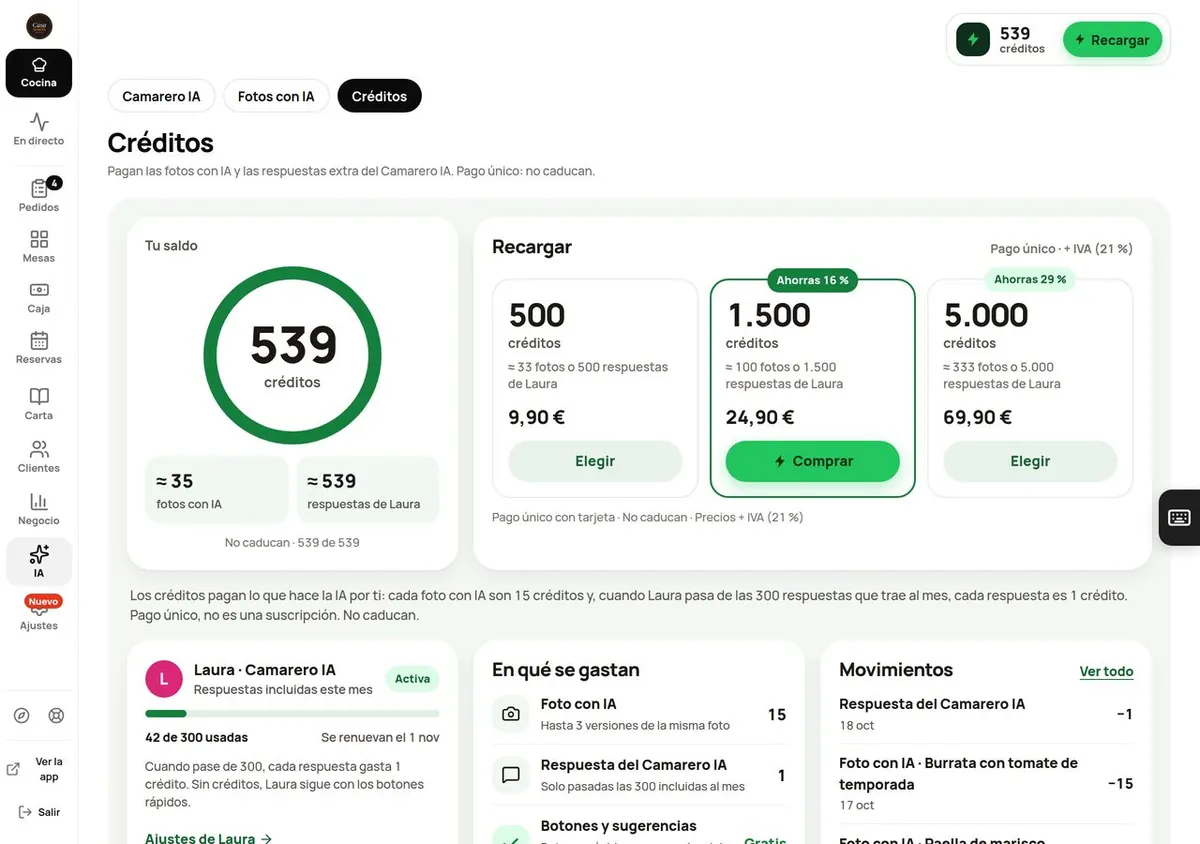
Task: Choose the 500 credits pack with Elegir
Action: pos(595,461)
